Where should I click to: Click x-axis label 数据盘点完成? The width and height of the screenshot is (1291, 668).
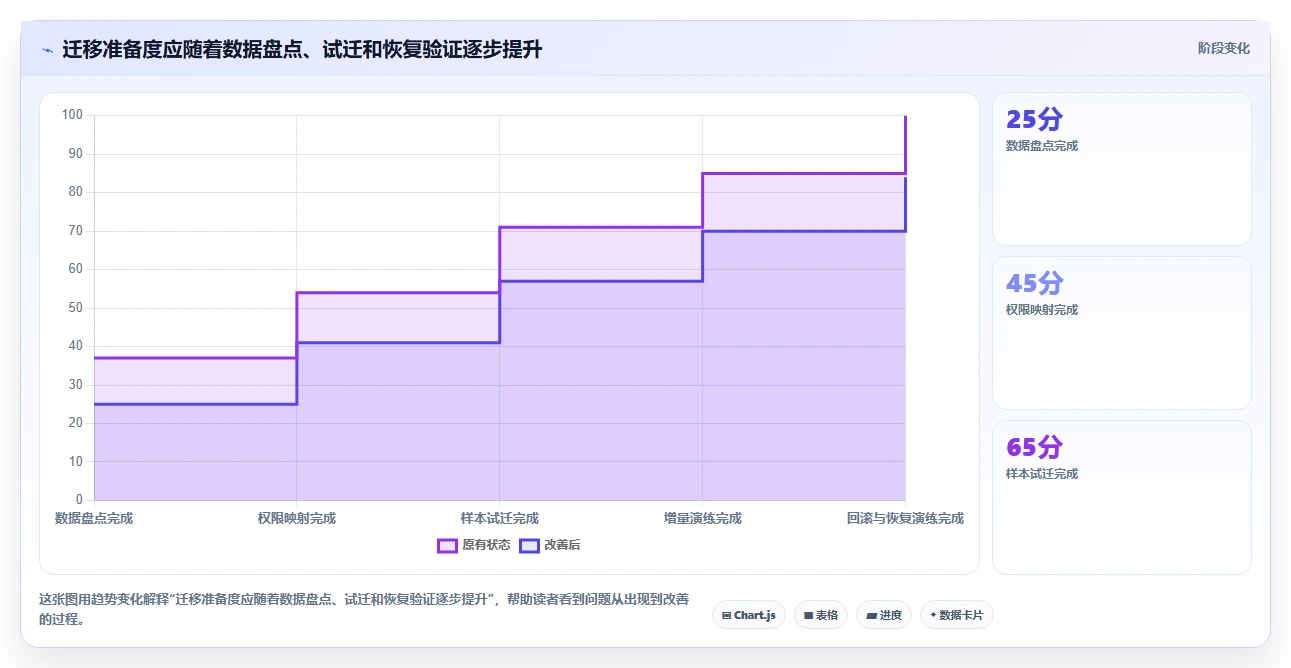coord(94,518)
